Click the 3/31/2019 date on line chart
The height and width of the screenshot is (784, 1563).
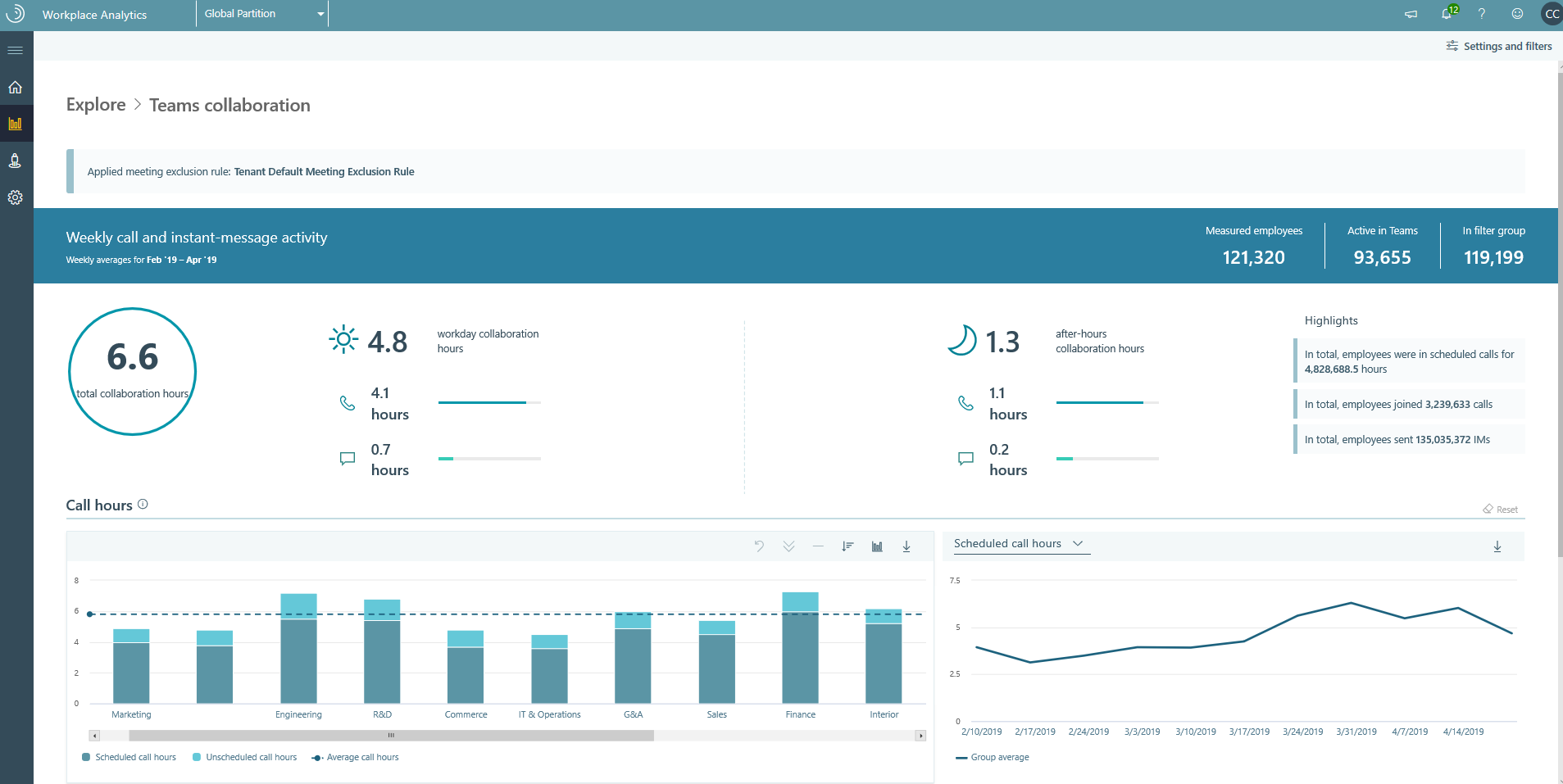[x=1356, y=732]
